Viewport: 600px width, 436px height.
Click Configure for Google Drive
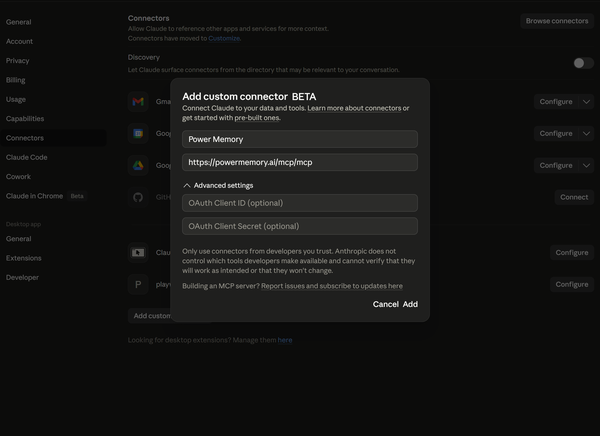click(x=556, y=165)
